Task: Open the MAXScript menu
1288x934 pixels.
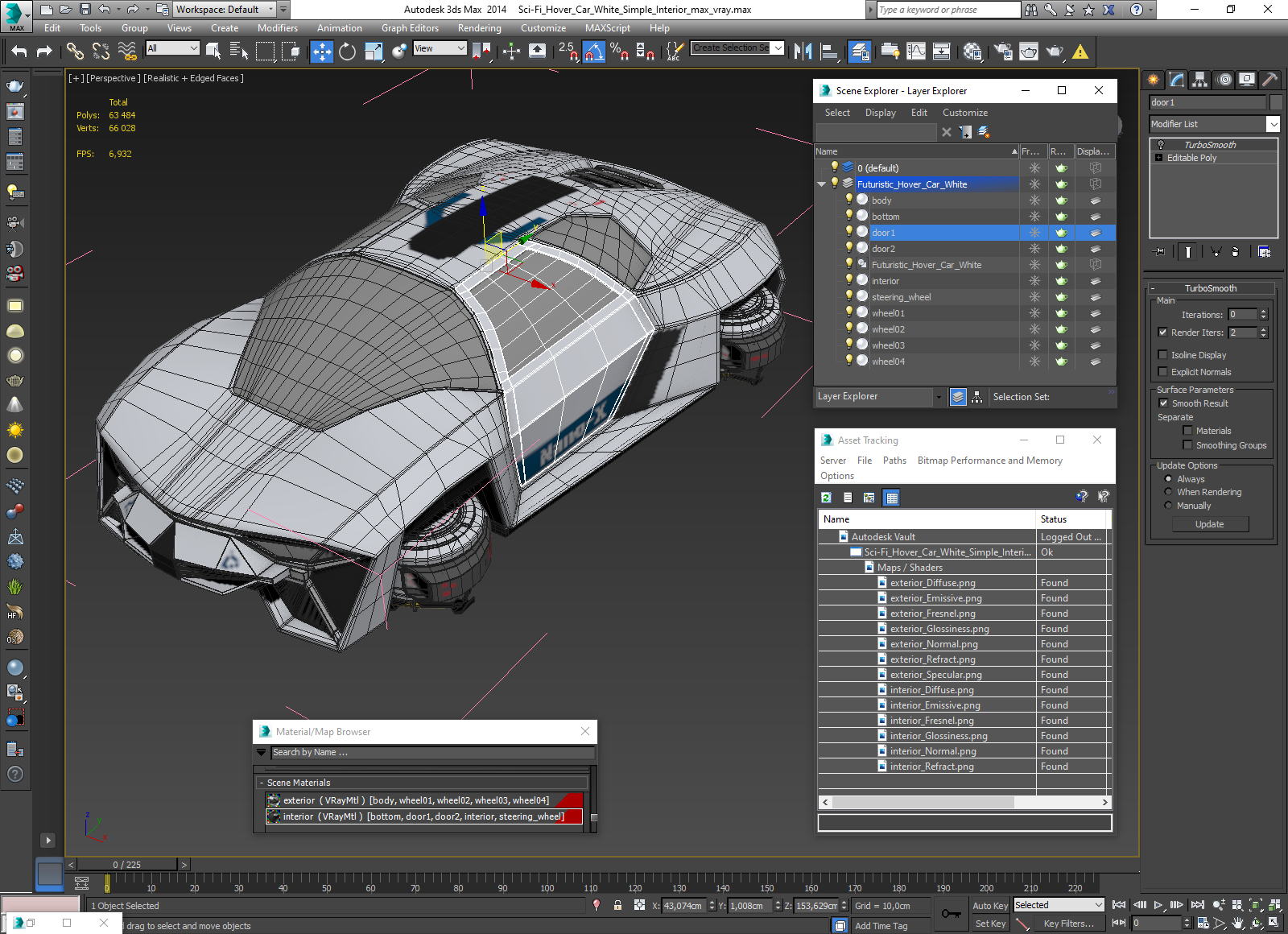Action: [608, 27]
